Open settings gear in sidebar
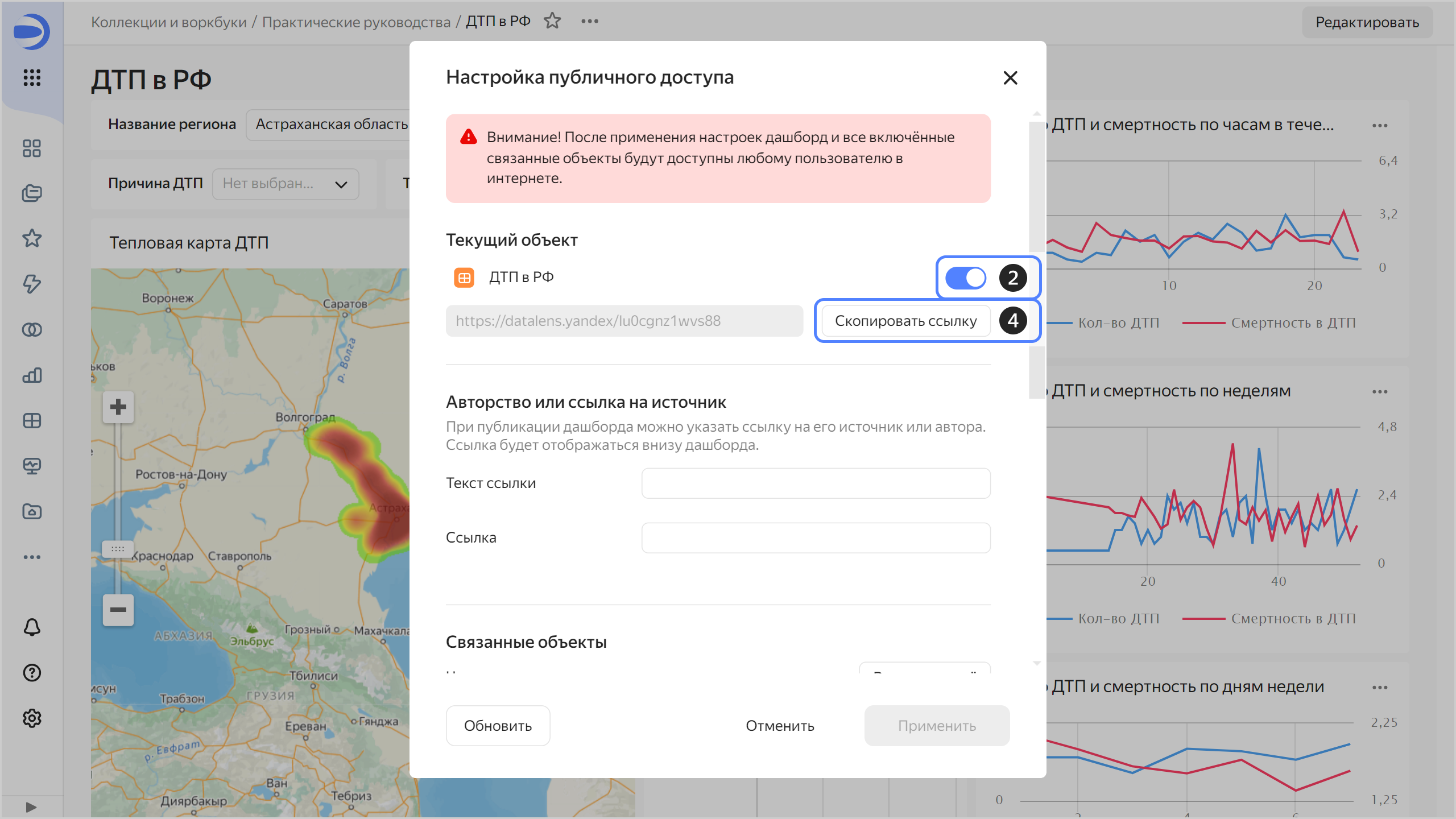1456x819 pixels. pos(32,718)
